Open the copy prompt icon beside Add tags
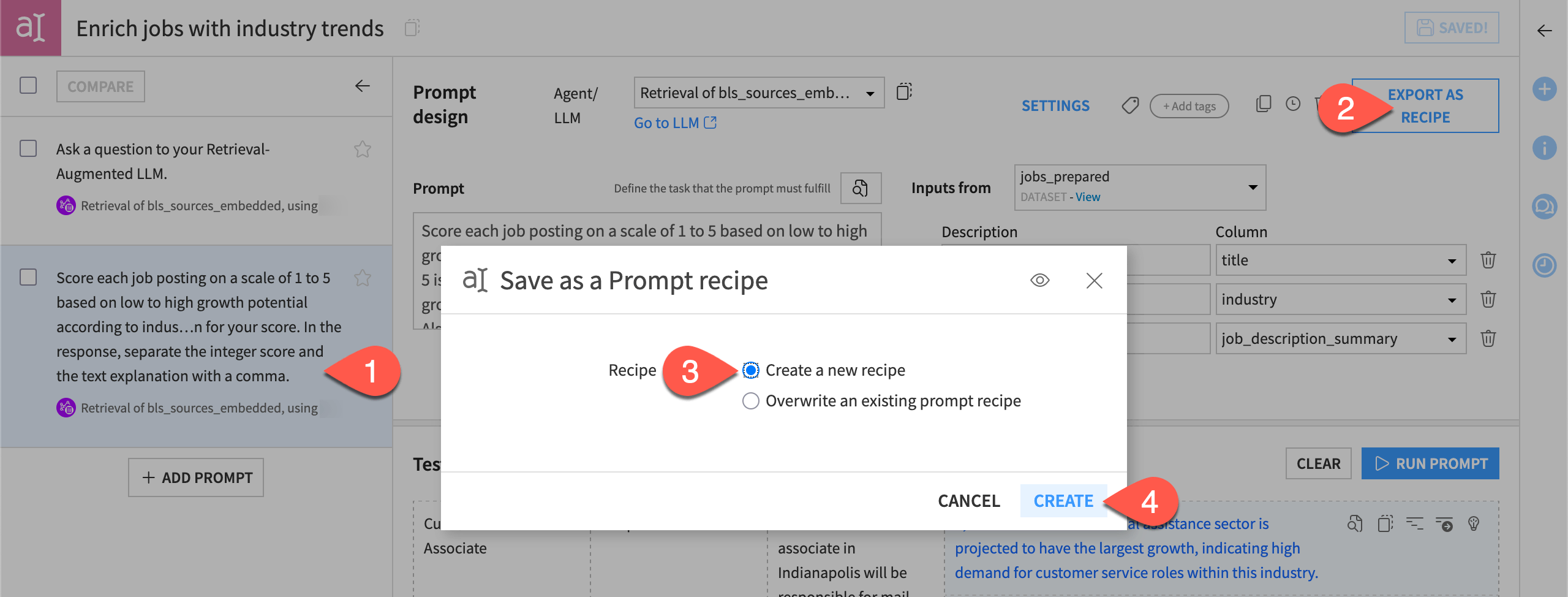This screenshot has height=597, width=1568. point(1264,104)
